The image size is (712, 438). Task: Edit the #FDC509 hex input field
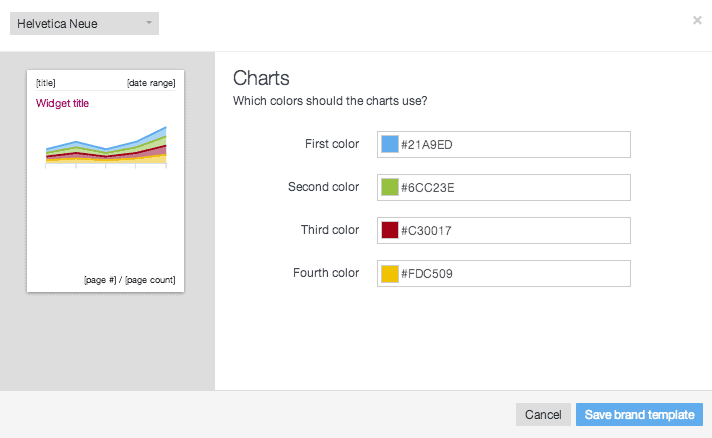click(504, 273)
